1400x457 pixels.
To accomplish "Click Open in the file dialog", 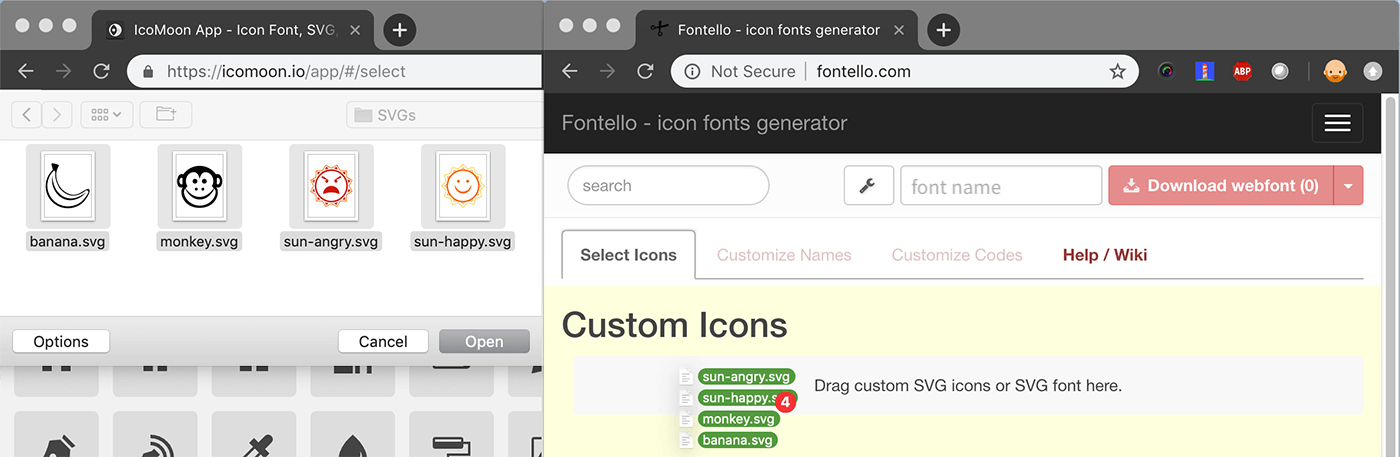I will click(484, 341).
